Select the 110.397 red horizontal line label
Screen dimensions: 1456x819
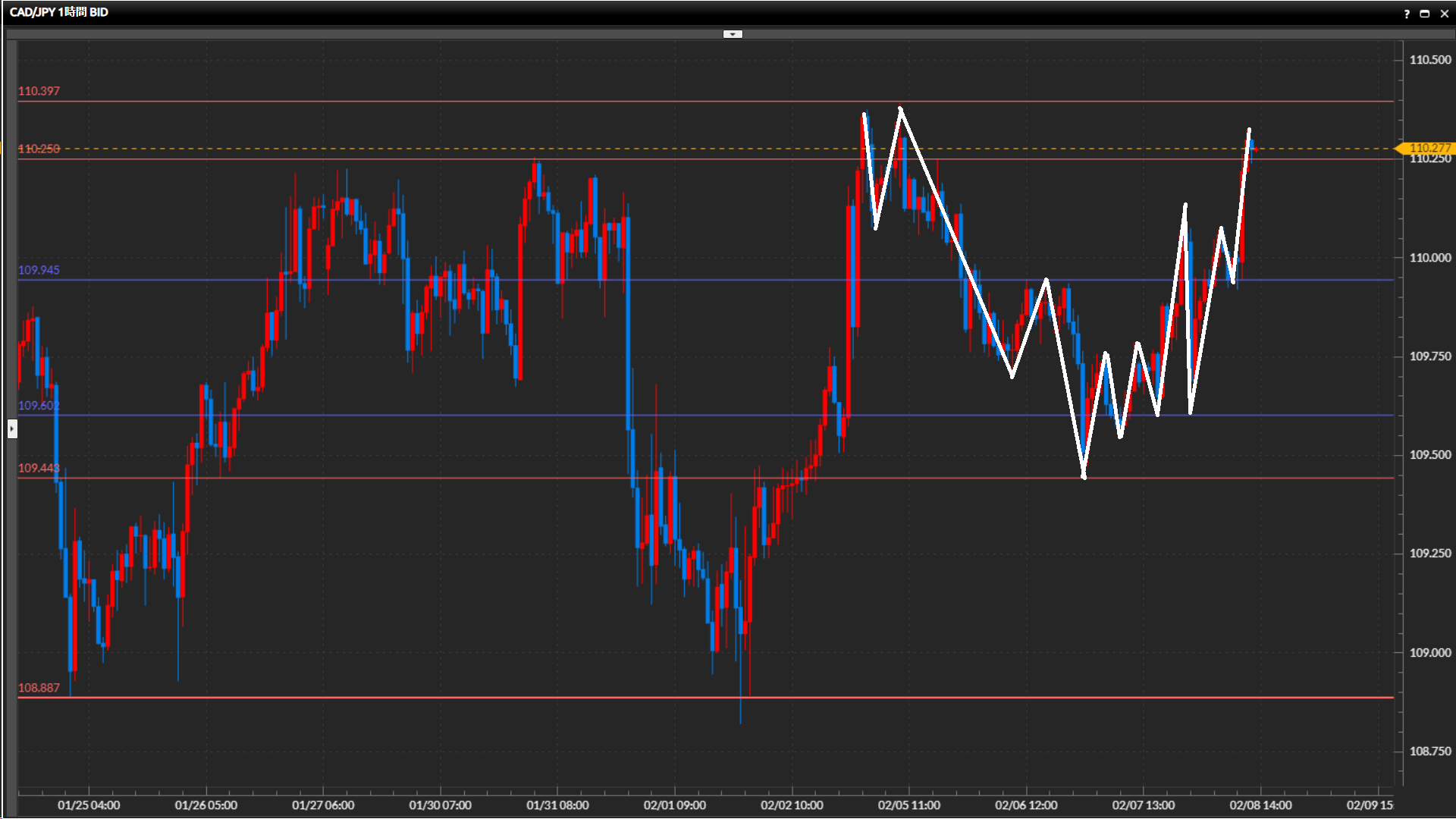tap(39, 91)
